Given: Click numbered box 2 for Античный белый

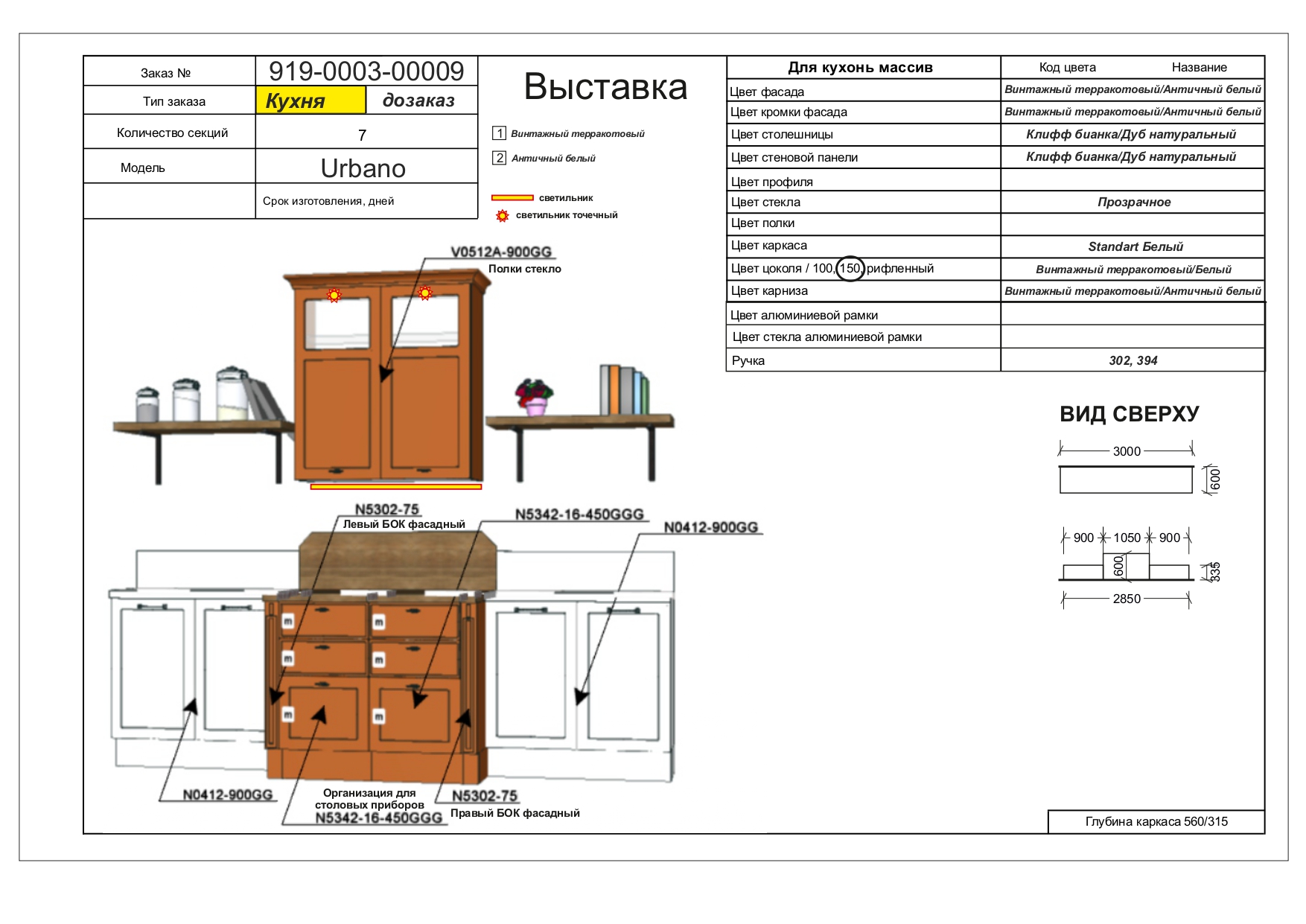Looking at the screenshot, I should (499, 158).
